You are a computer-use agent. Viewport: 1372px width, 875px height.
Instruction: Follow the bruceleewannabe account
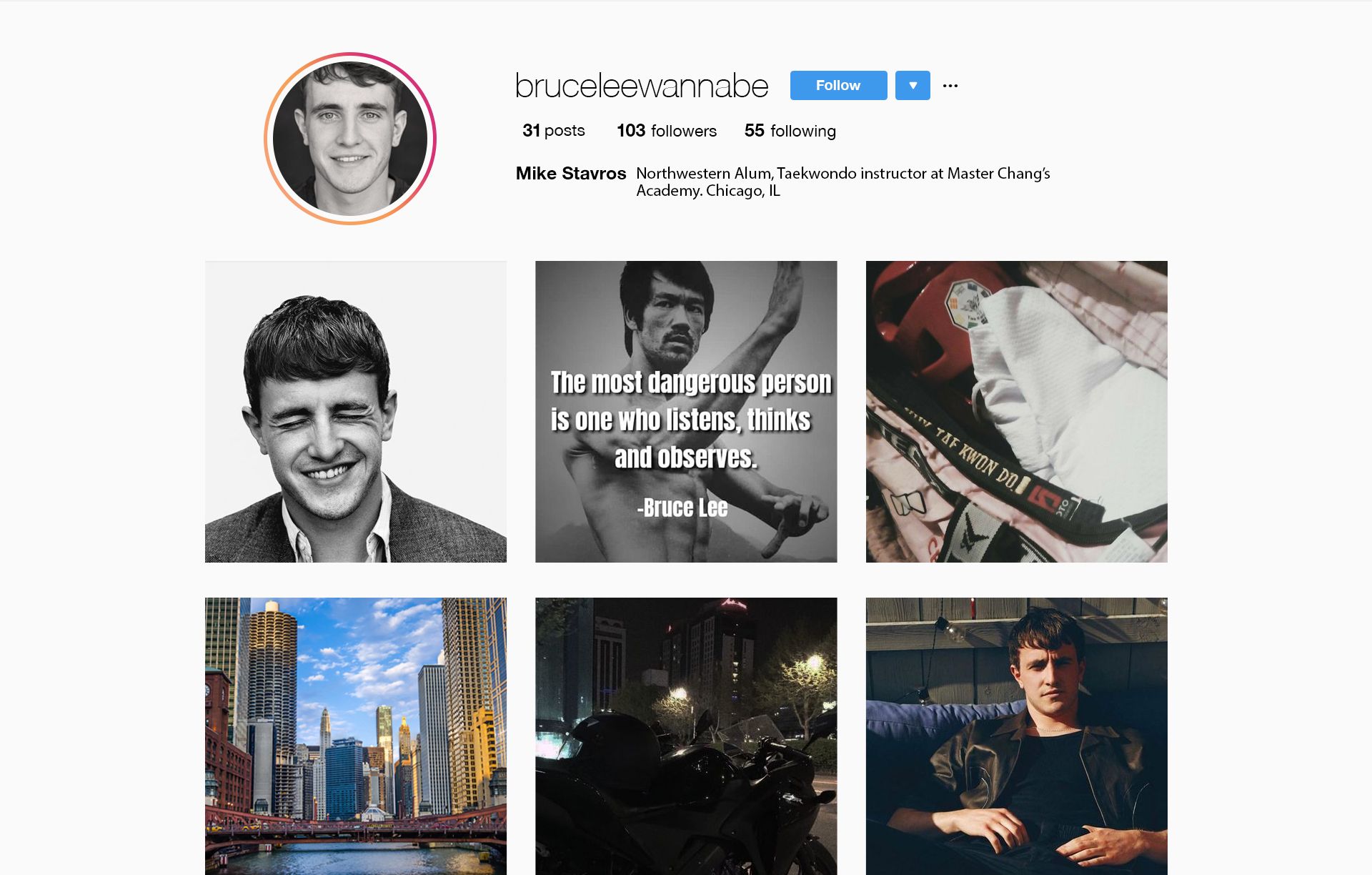pyautogui.click(x=838, y=85)
